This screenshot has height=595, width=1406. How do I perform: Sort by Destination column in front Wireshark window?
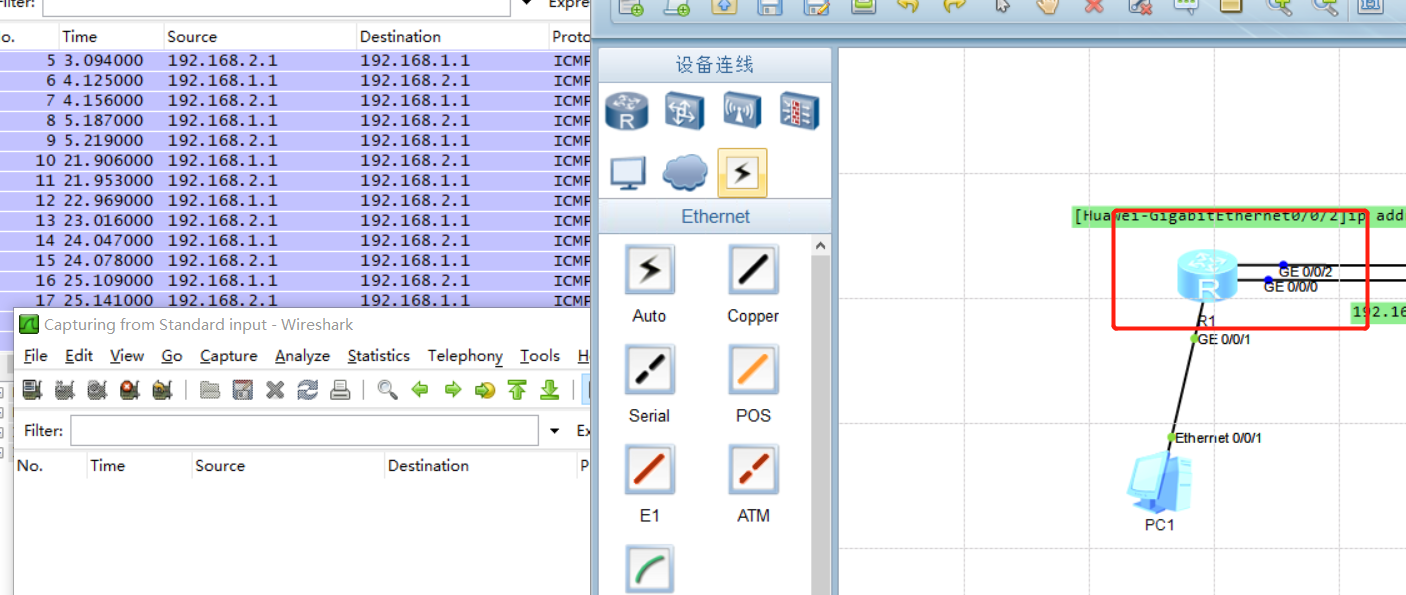coord(480,466)
